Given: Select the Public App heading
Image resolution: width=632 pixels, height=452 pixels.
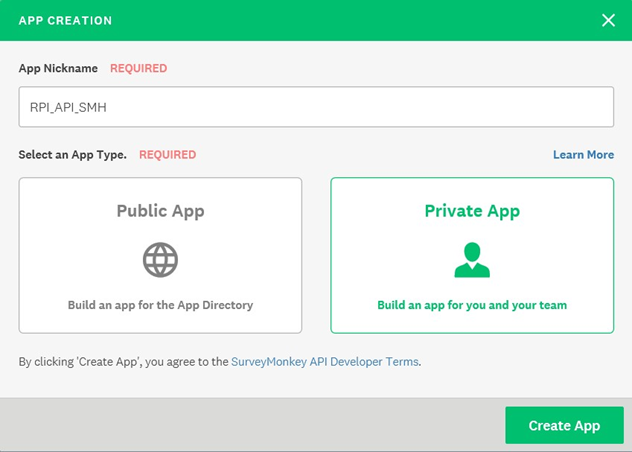Looking at the screenshot, I should click(x=160, y=211).
